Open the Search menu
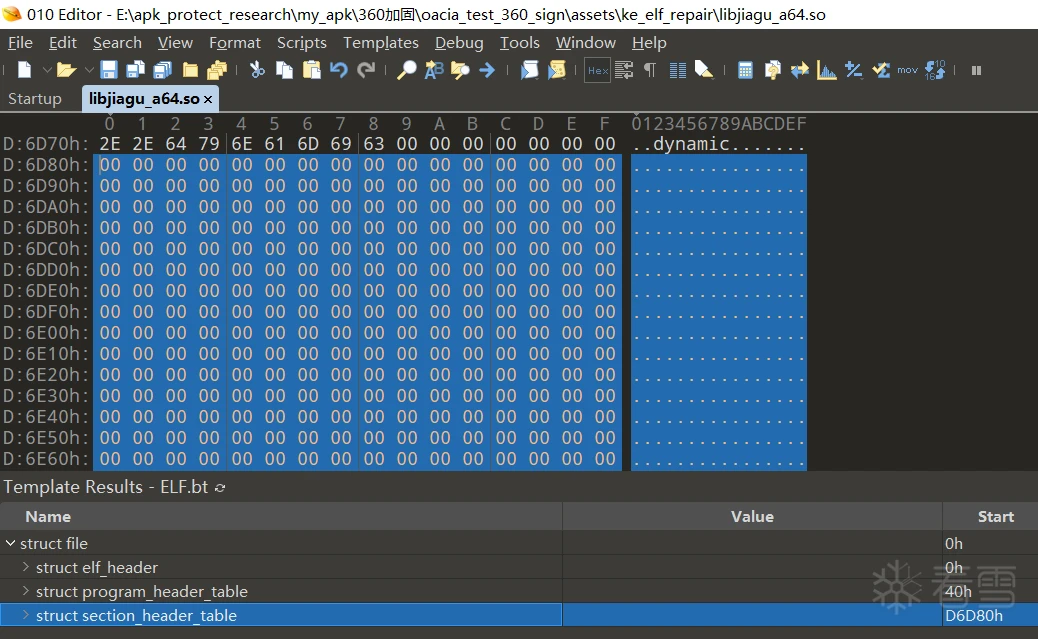Screen dimensions: 1038x639 pyautogui.click(x=117, y=42)
